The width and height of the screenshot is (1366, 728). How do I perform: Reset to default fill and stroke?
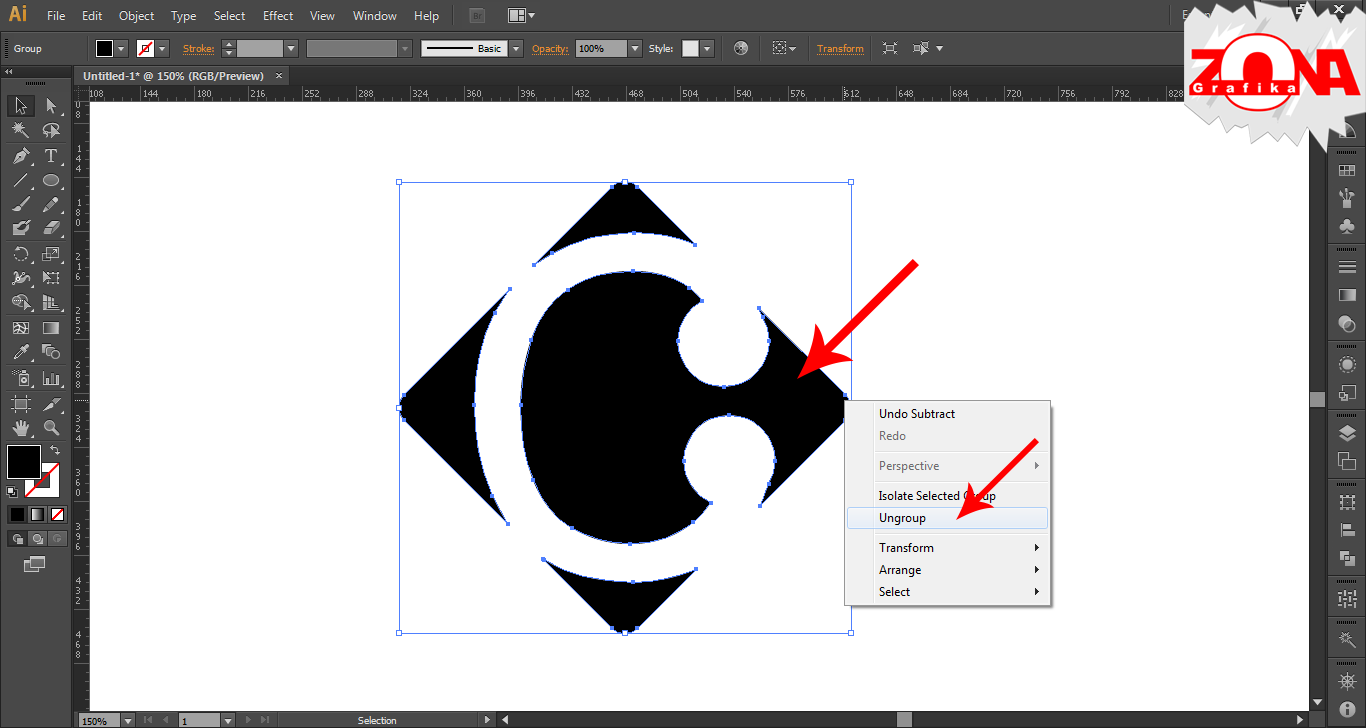click(x=12, y=492)
